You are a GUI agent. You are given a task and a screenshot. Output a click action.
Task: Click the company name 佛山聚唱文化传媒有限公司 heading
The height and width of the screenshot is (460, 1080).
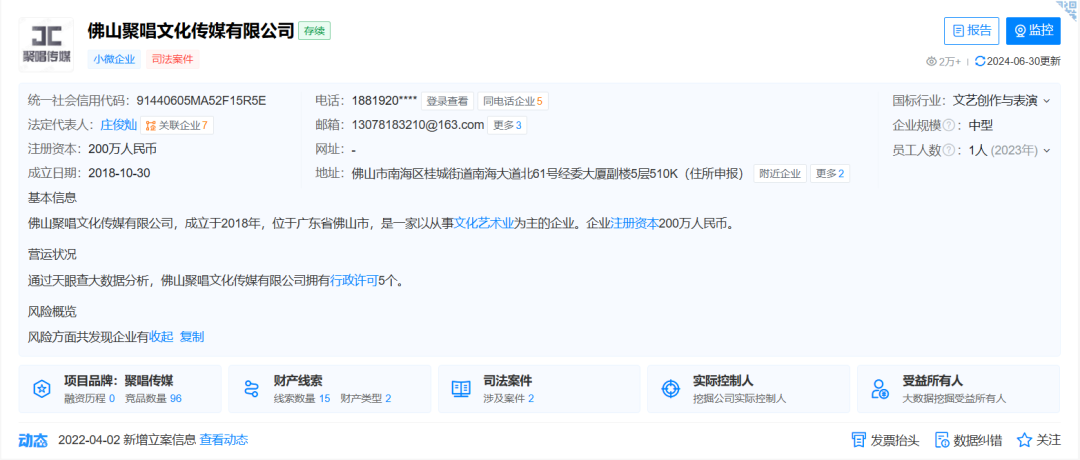[x=191, y=31]
